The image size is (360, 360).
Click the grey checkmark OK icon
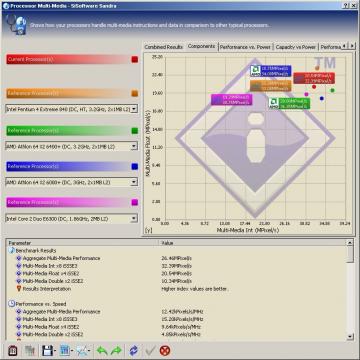click(150, 350)
